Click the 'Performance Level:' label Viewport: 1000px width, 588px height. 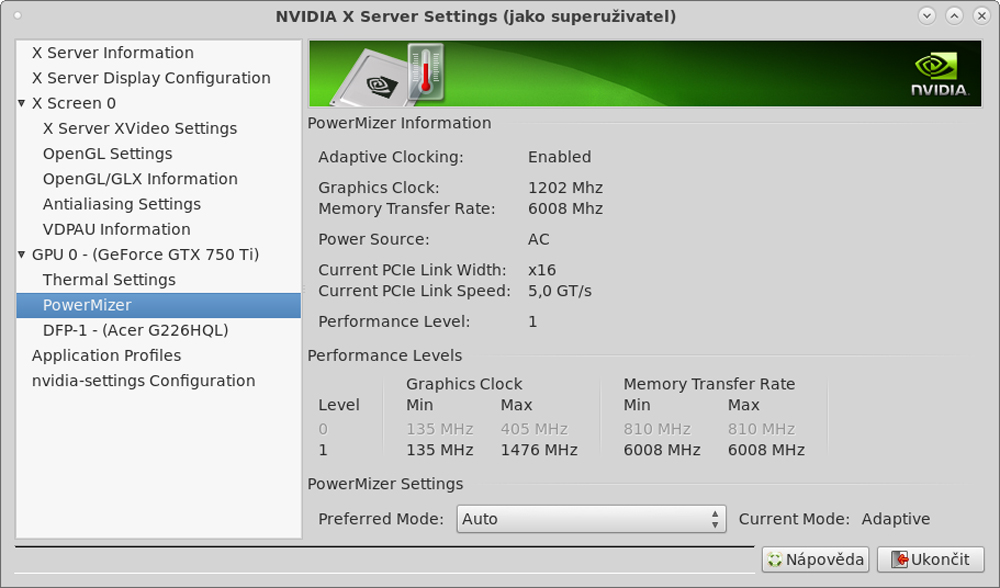pyautogui.click(x=394, y=321)
